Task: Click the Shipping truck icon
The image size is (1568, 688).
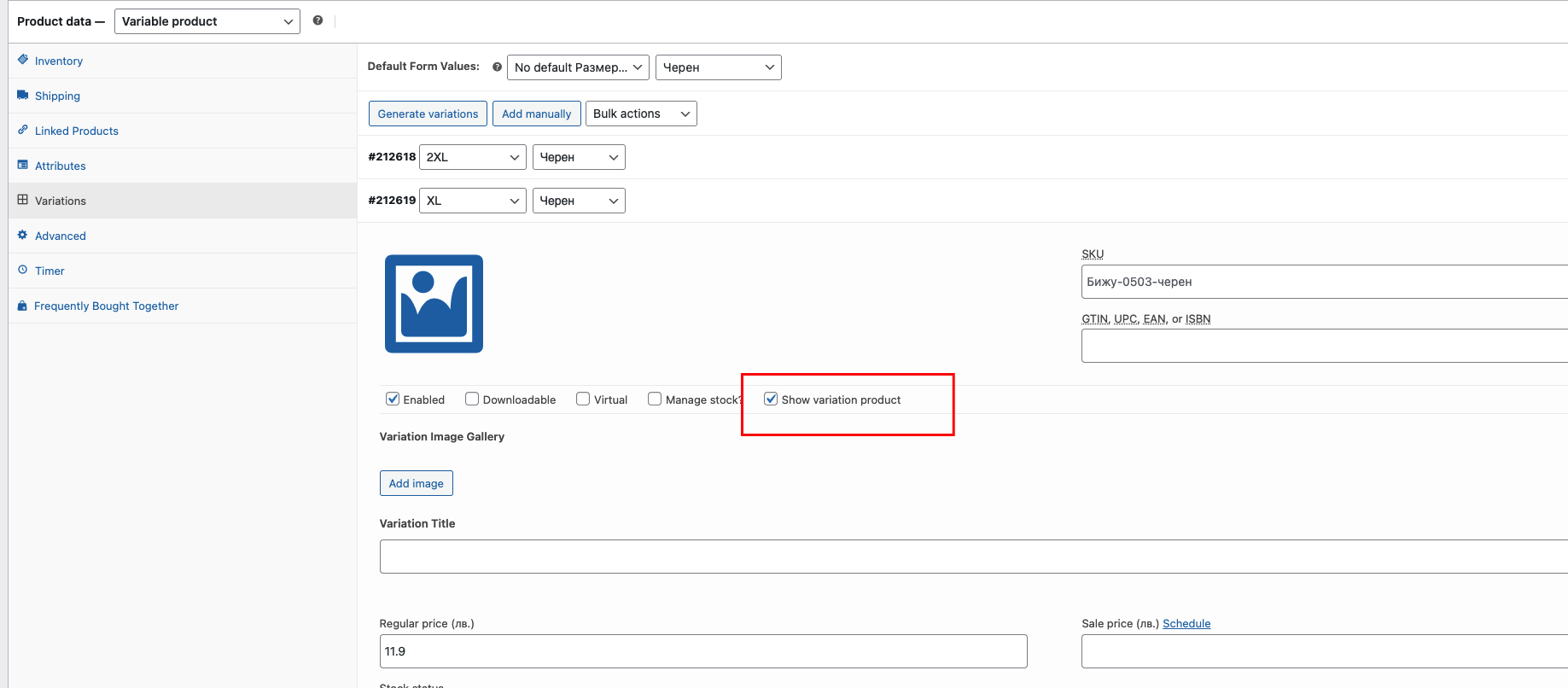Action: pos(23,95)
